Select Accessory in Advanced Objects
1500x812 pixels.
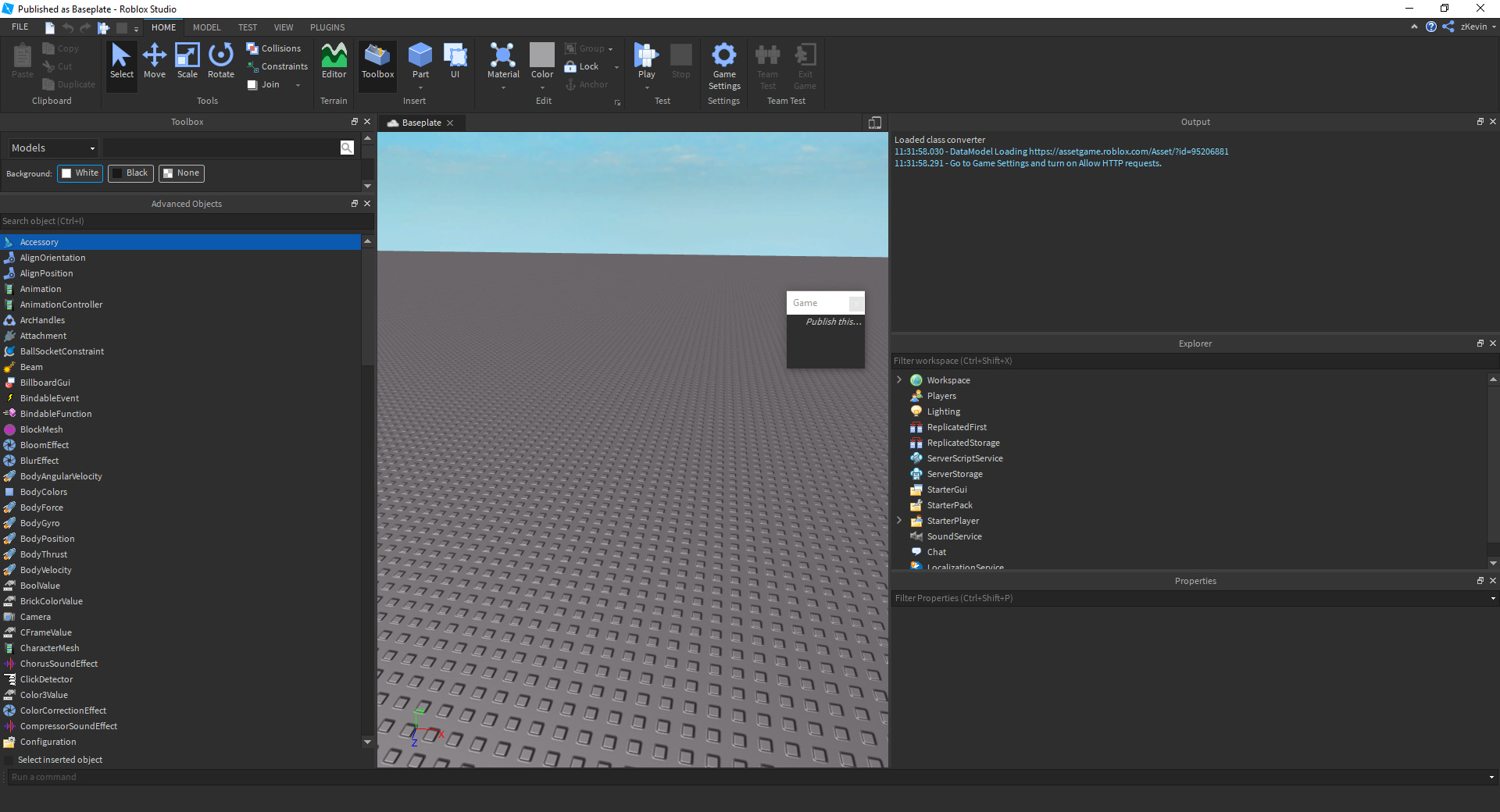(x=180, y=242)
